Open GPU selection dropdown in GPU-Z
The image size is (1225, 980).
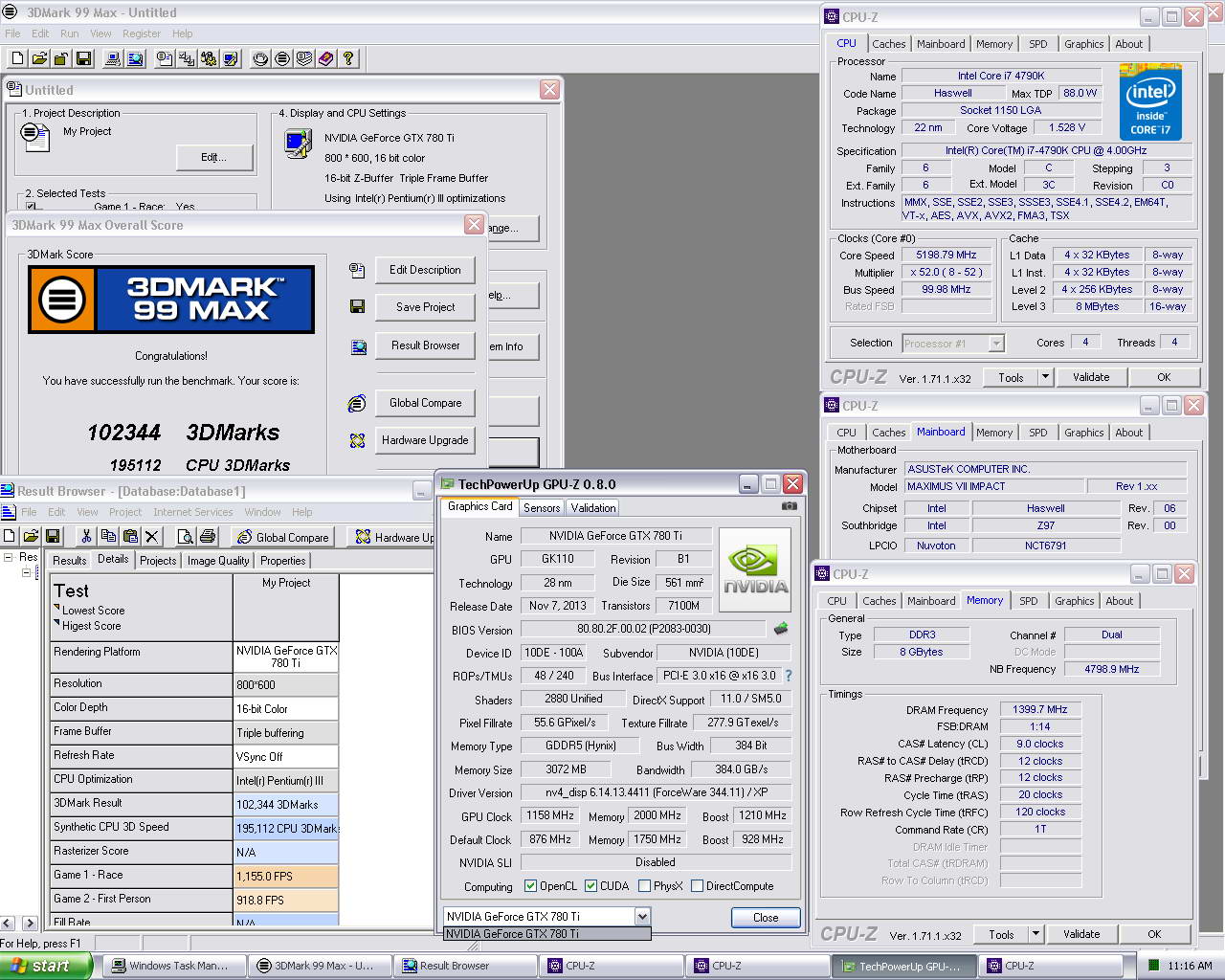click(642, 917)
